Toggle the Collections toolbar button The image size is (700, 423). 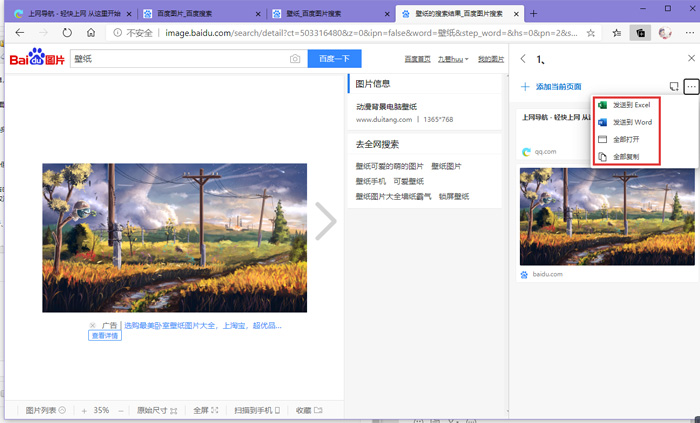[640, 33]
